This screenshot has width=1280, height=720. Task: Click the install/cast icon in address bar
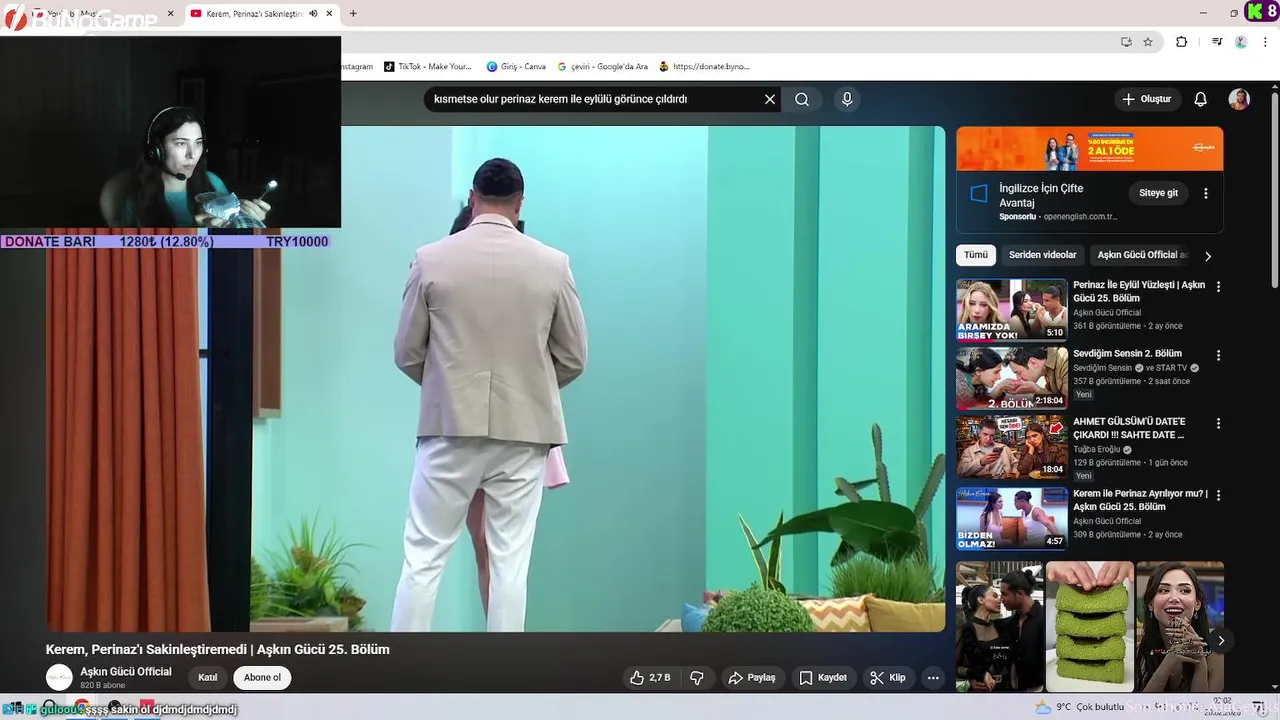click(1126, 42)
